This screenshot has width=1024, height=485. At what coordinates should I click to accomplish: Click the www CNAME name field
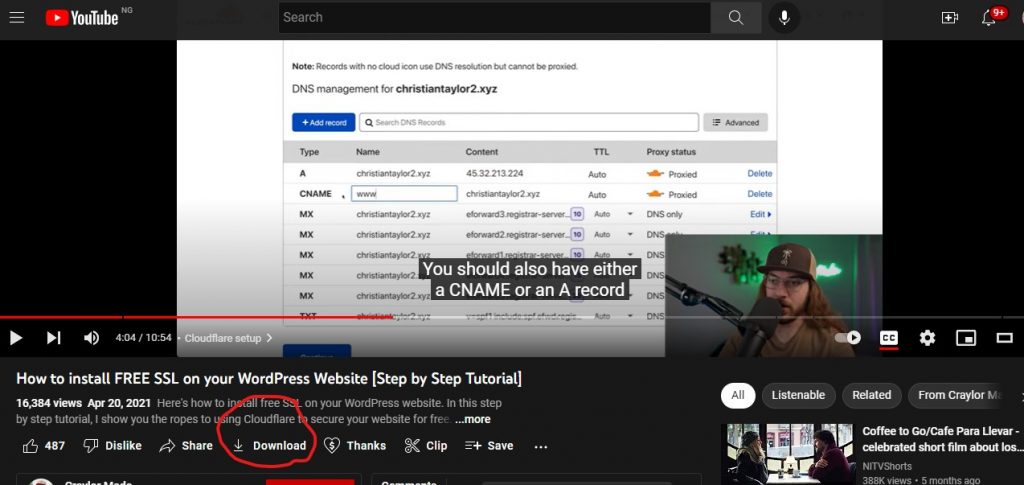coord(404,194)
